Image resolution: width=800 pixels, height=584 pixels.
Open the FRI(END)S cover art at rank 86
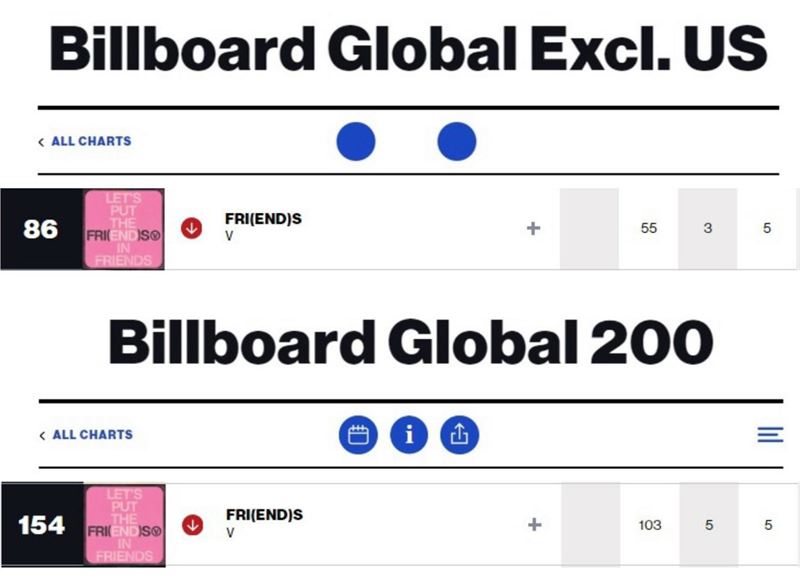pyautogui.click(x=124, y=229)
